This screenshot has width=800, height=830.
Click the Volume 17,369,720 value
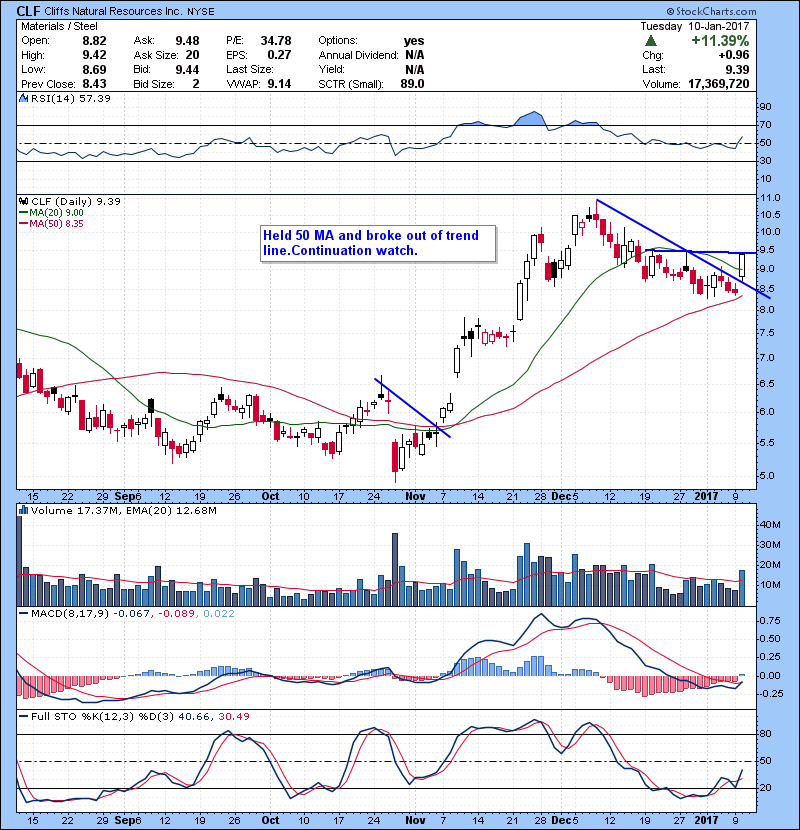[718, 84]
